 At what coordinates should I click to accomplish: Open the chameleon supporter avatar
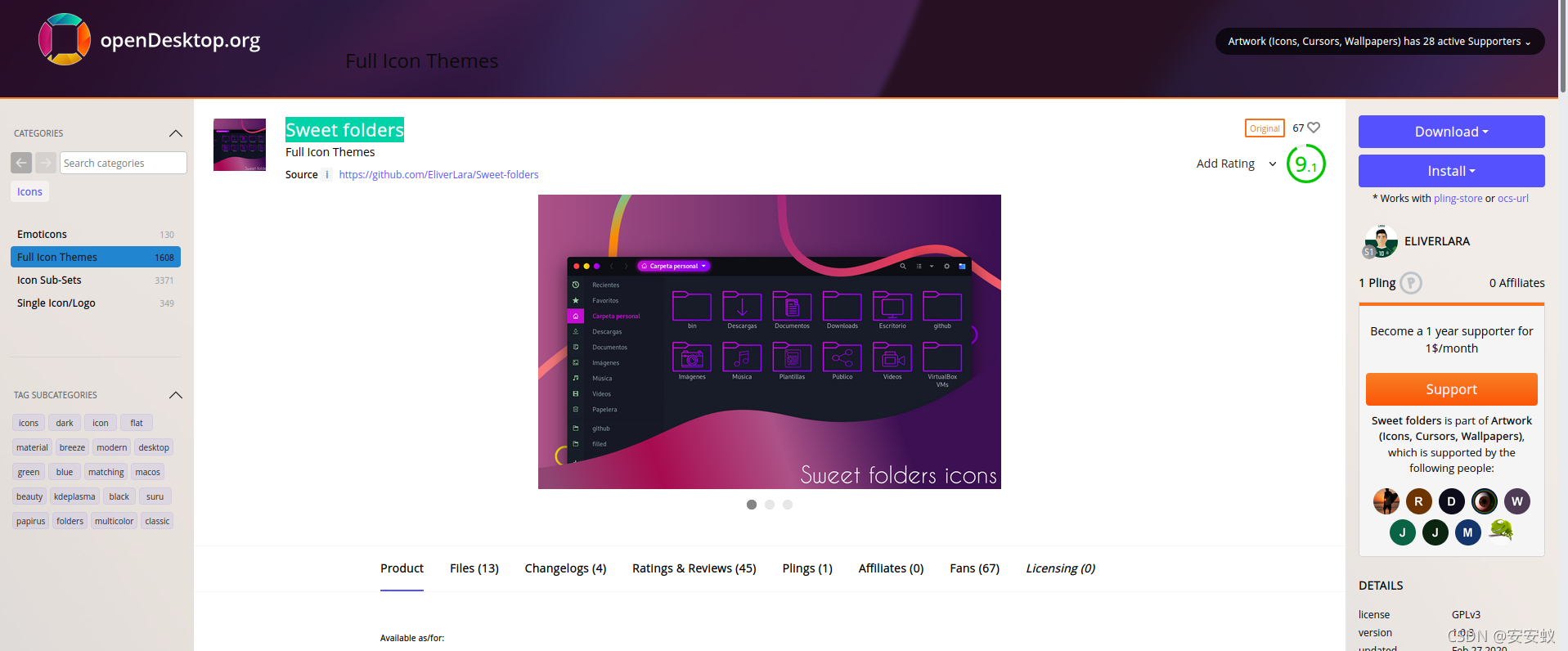tap(1500, 532)
